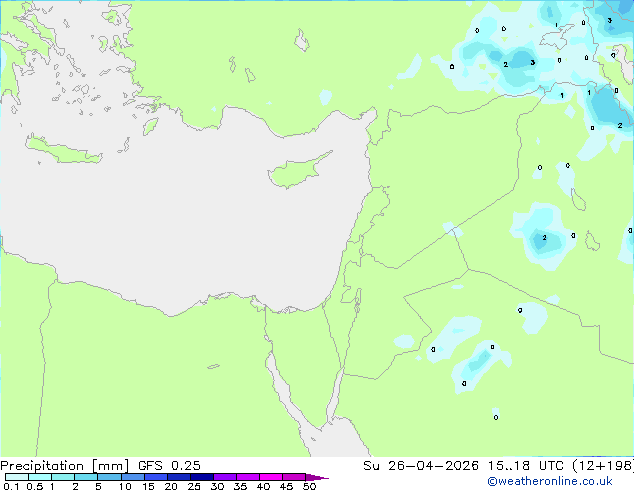This screenshot has width=634, height=490.
Task: Click the date text 'Su 26-04-2026'
Action: (421, 466)
